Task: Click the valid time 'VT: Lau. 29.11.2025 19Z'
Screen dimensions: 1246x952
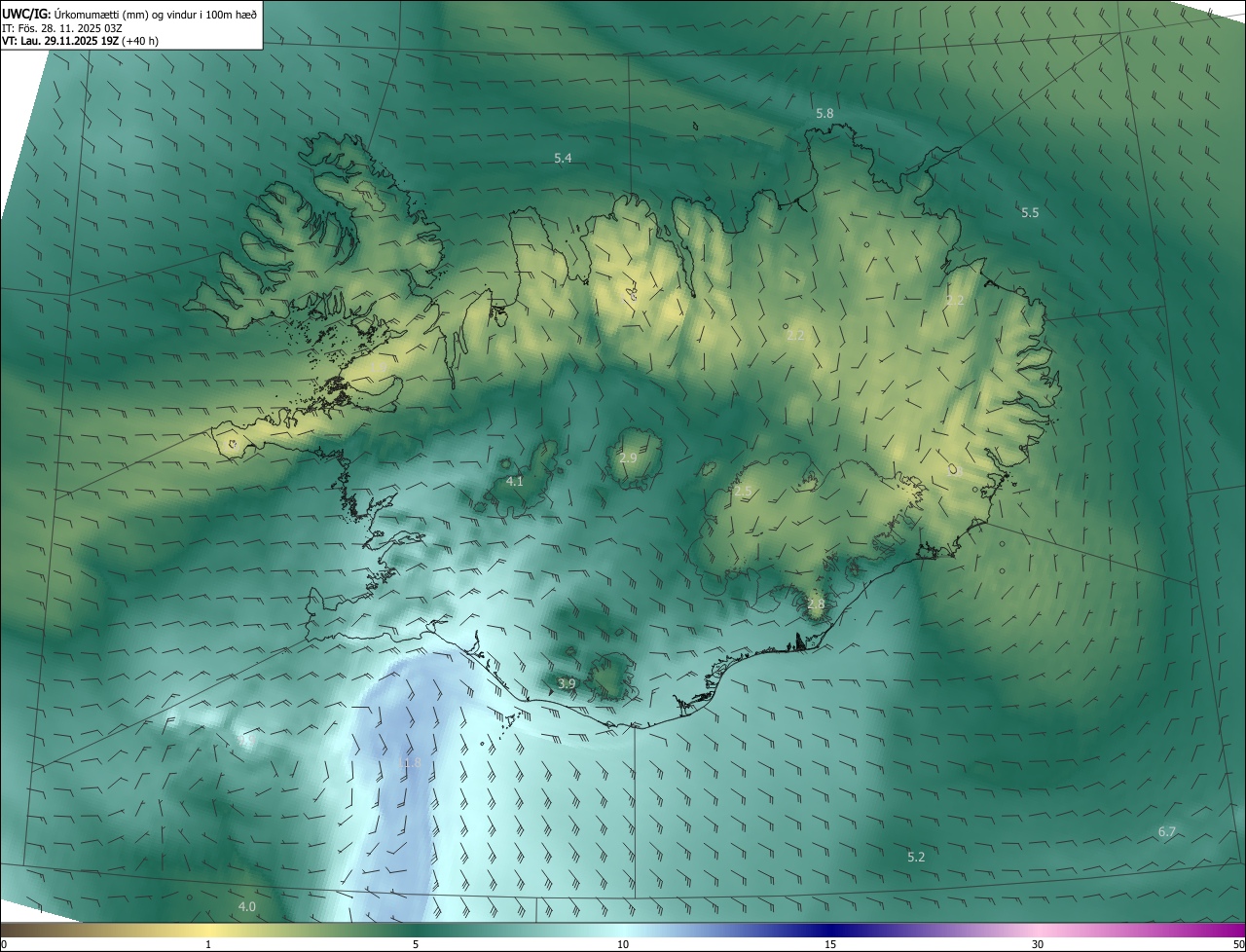Action: coord(60,41)
